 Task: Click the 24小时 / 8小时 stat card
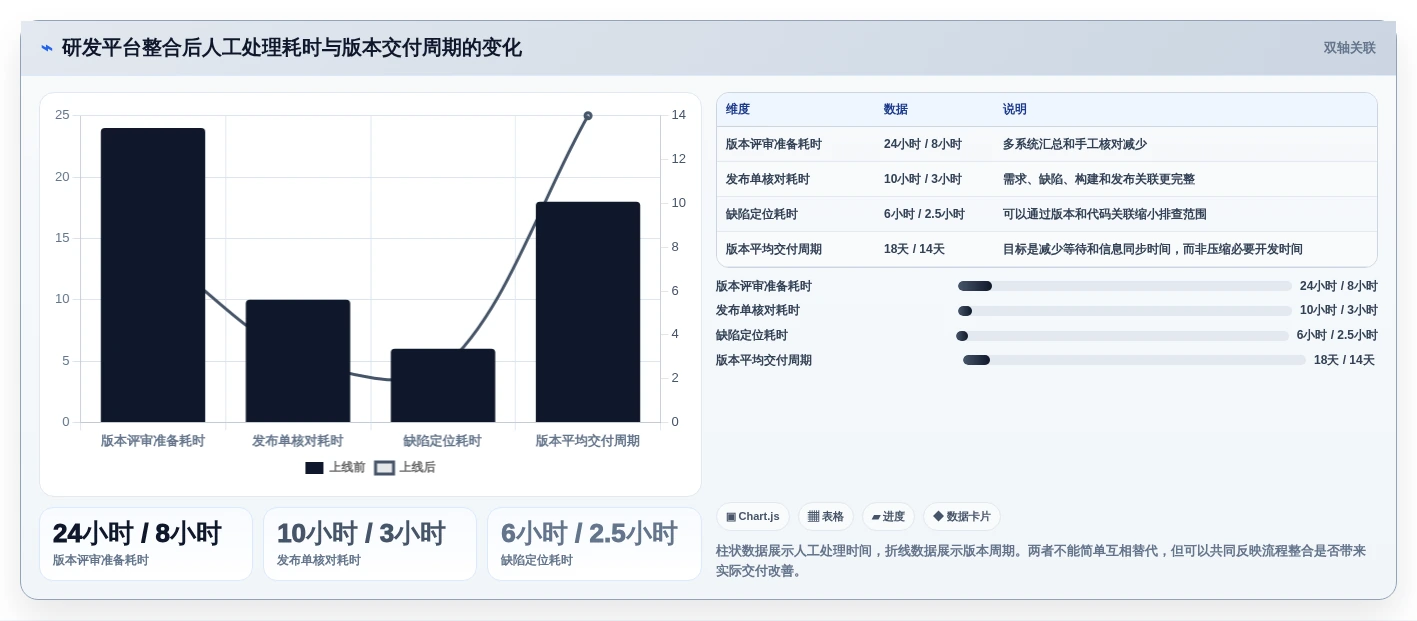pyautogui.click(x=146, y=544)
